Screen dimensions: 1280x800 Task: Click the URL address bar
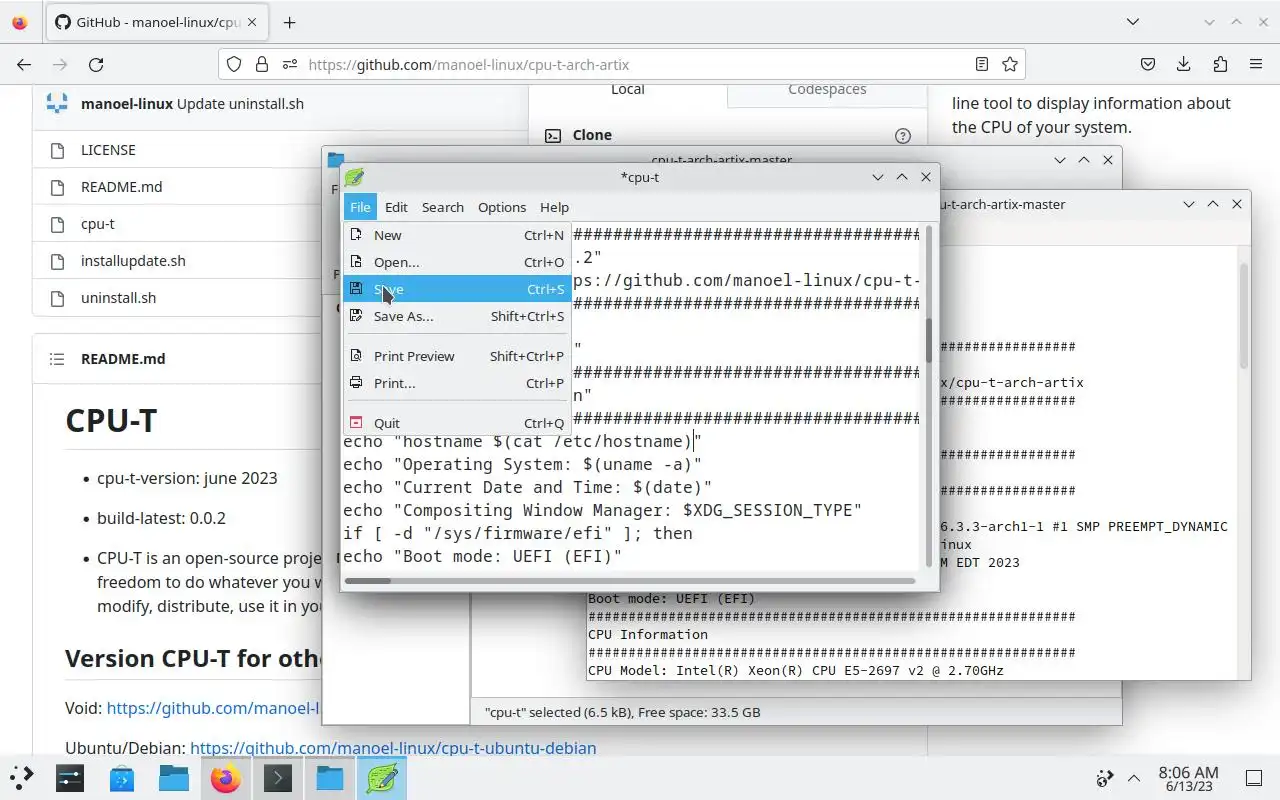[x=622, y=64]
